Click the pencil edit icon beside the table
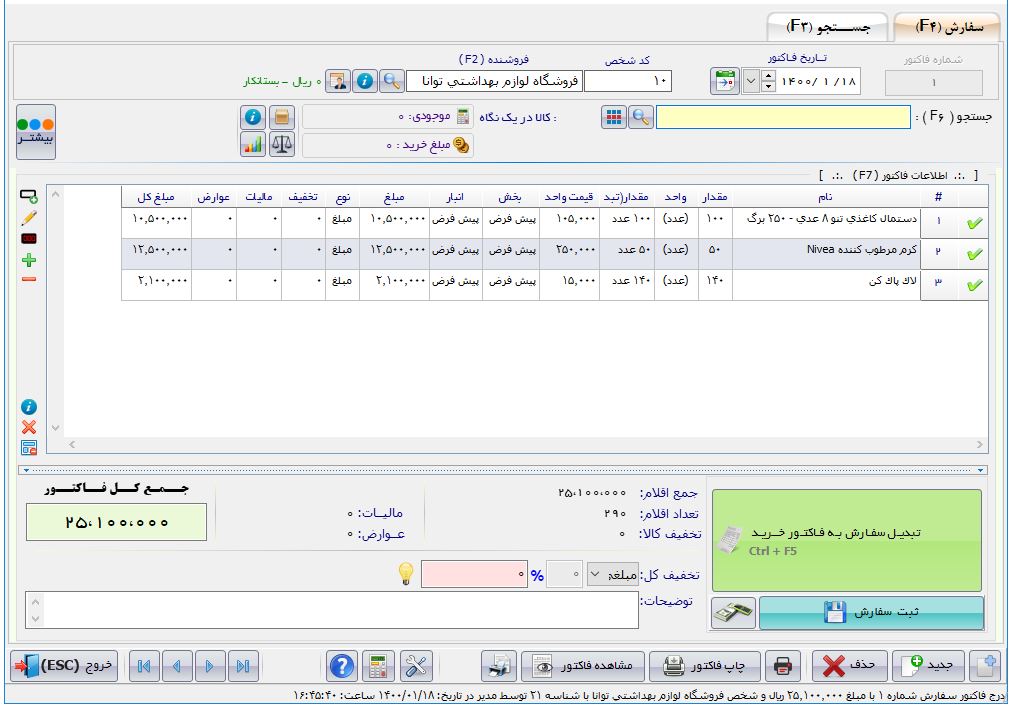 [29, 216]
